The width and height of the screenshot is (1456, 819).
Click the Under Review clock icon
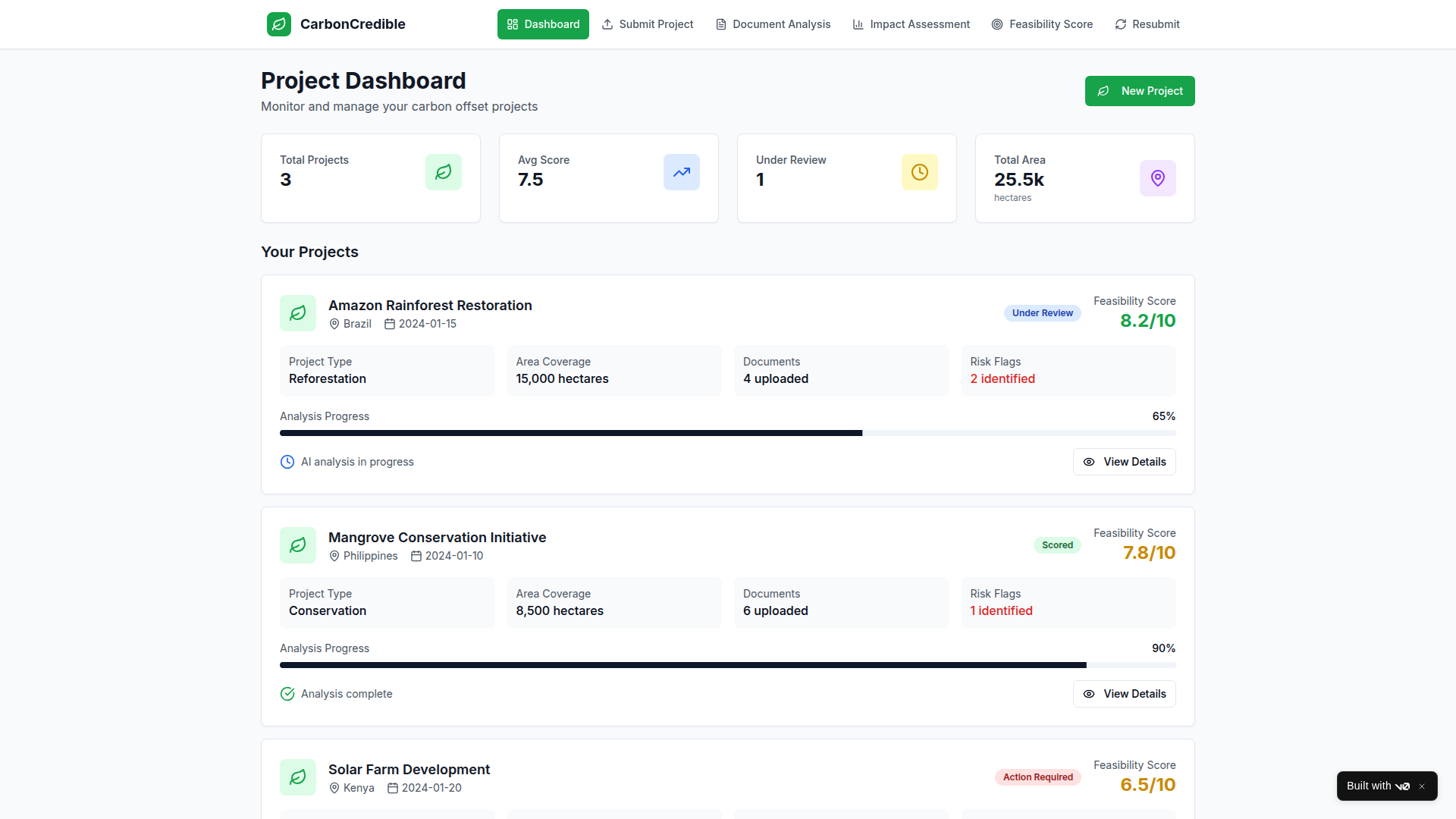[920, 172]
